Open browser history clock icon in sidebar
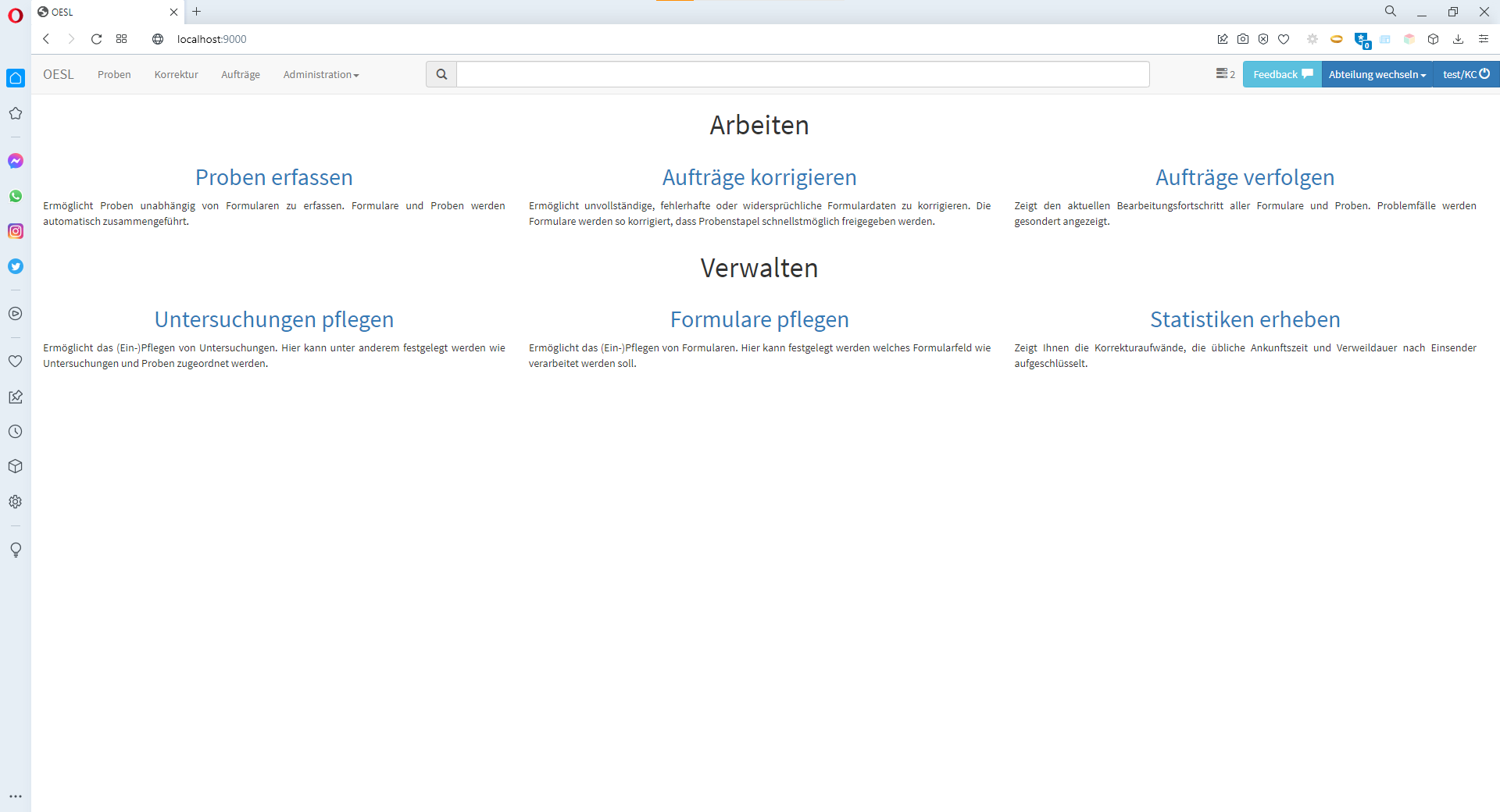 tap(16, 432)
